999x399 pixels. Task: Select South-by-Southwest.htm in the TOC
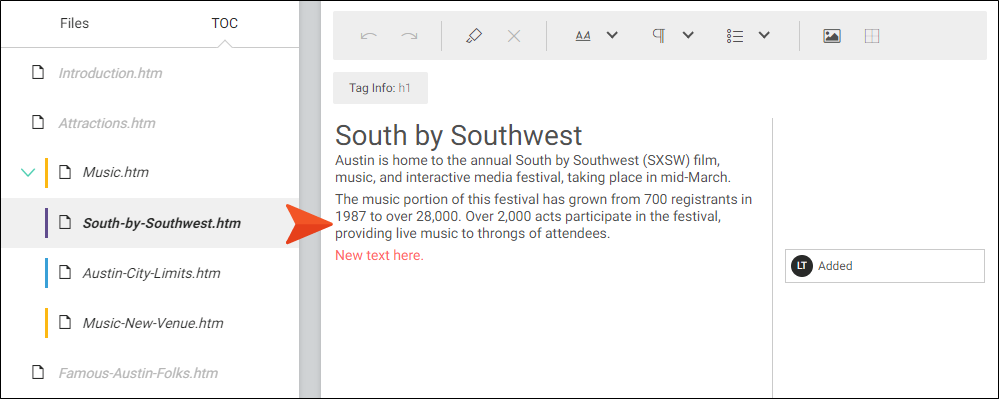pos(162,223)
